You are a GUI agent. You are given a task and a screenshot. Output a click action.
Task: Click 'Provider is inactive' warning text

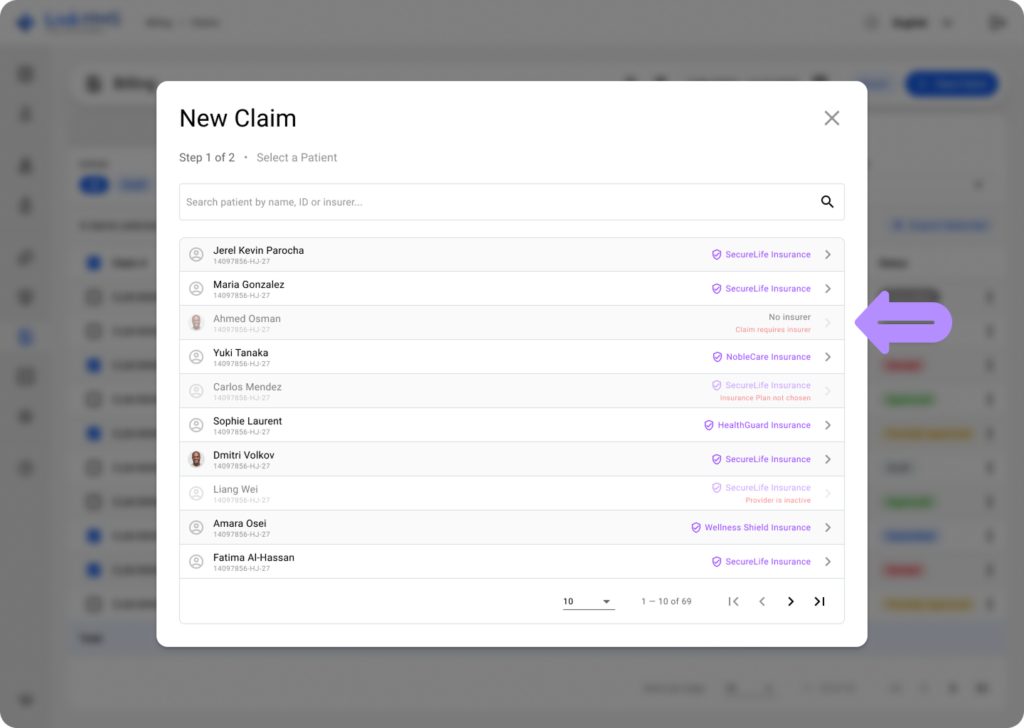778,500
